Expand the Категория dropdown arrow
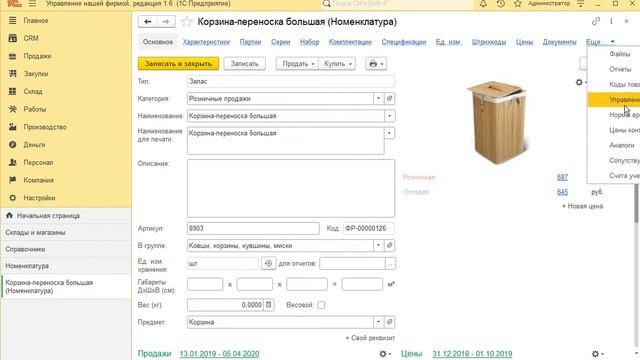Image resolution: width=640 pixels, height=360 pixels. click(x=378, y=98)
